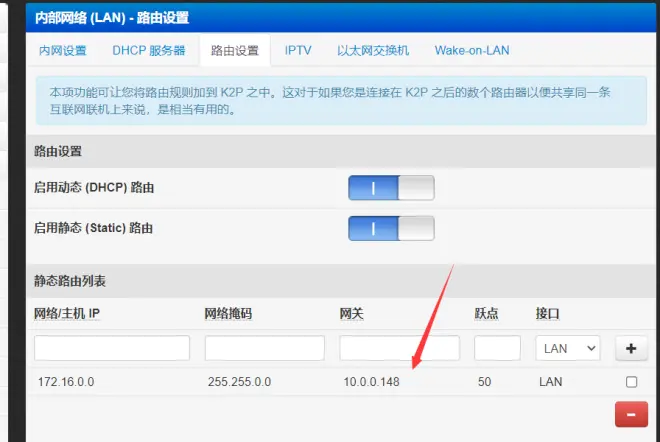Select the gateway value 10.0.0.148
The width and height of the screenshot is (660, 442).
pyautogui.click(x=371, y=382)
